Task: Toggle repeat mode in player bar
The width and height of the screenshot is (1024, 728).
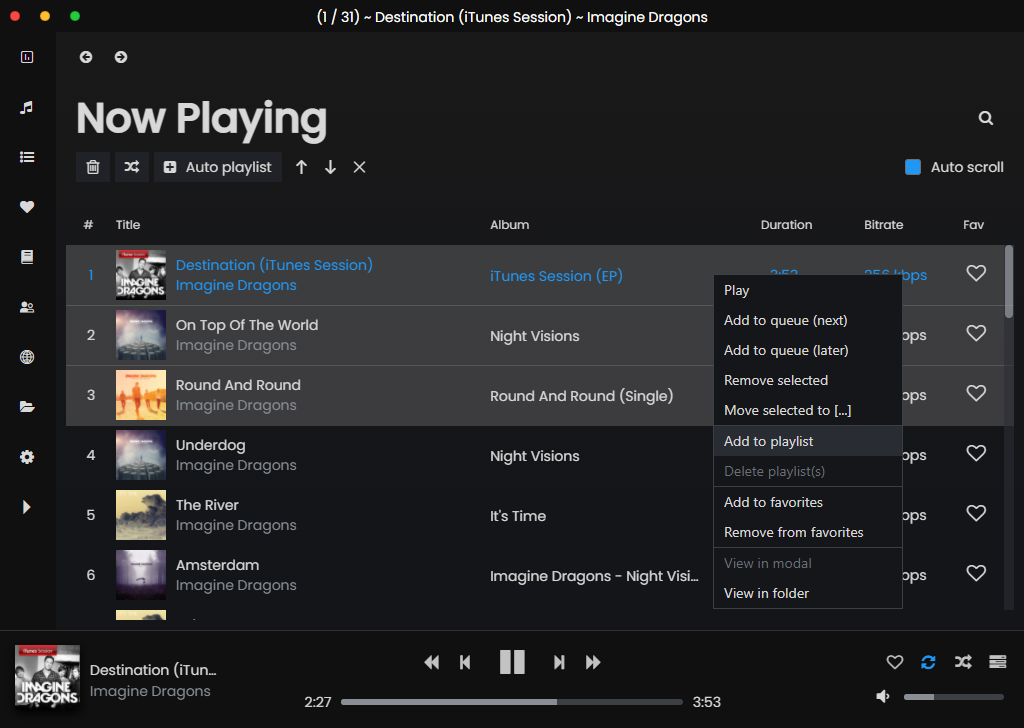Action: click(928, 662)
